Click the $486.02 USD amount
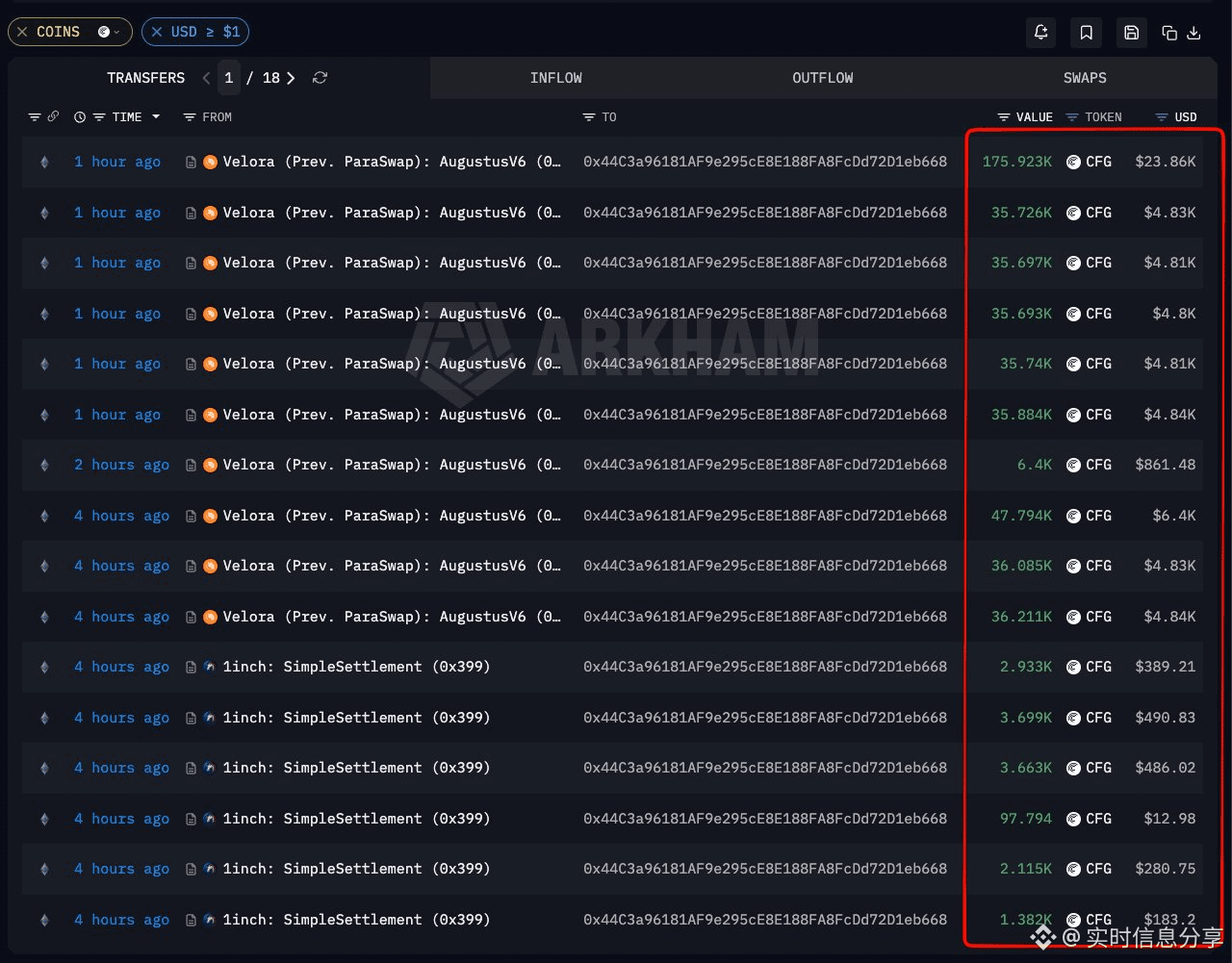Screen dimensions: 1232x963 (x=1166, y=768)
